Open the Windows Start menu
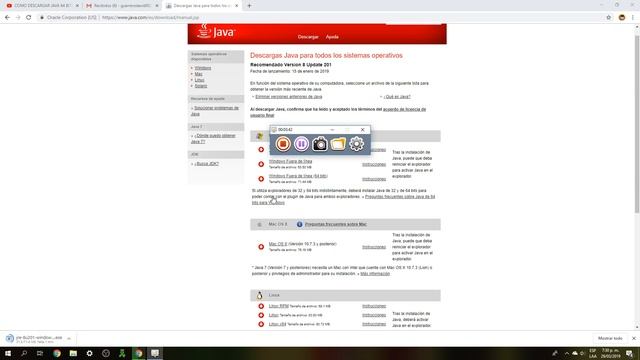 8,353
